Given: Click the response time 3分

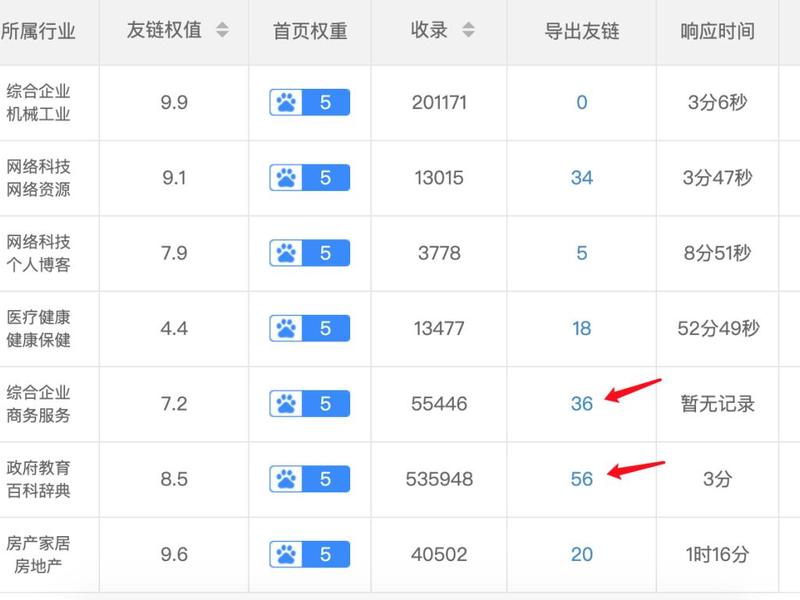Looking at the screenshot, I should 717,479.
